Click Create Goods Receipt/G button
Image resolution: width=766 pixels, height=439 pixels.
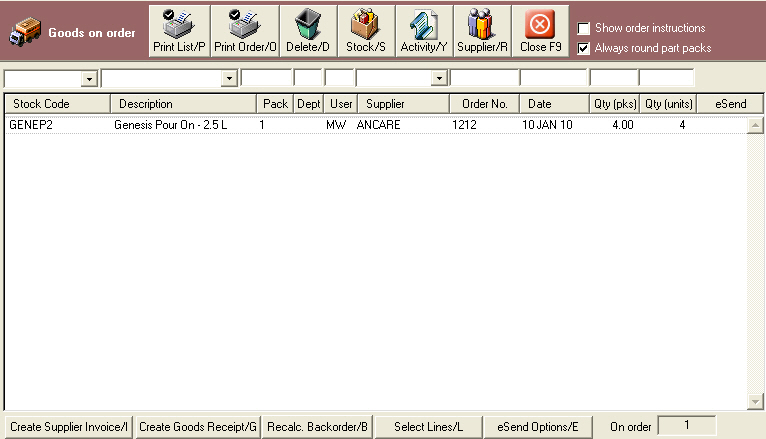click(198, 427)
